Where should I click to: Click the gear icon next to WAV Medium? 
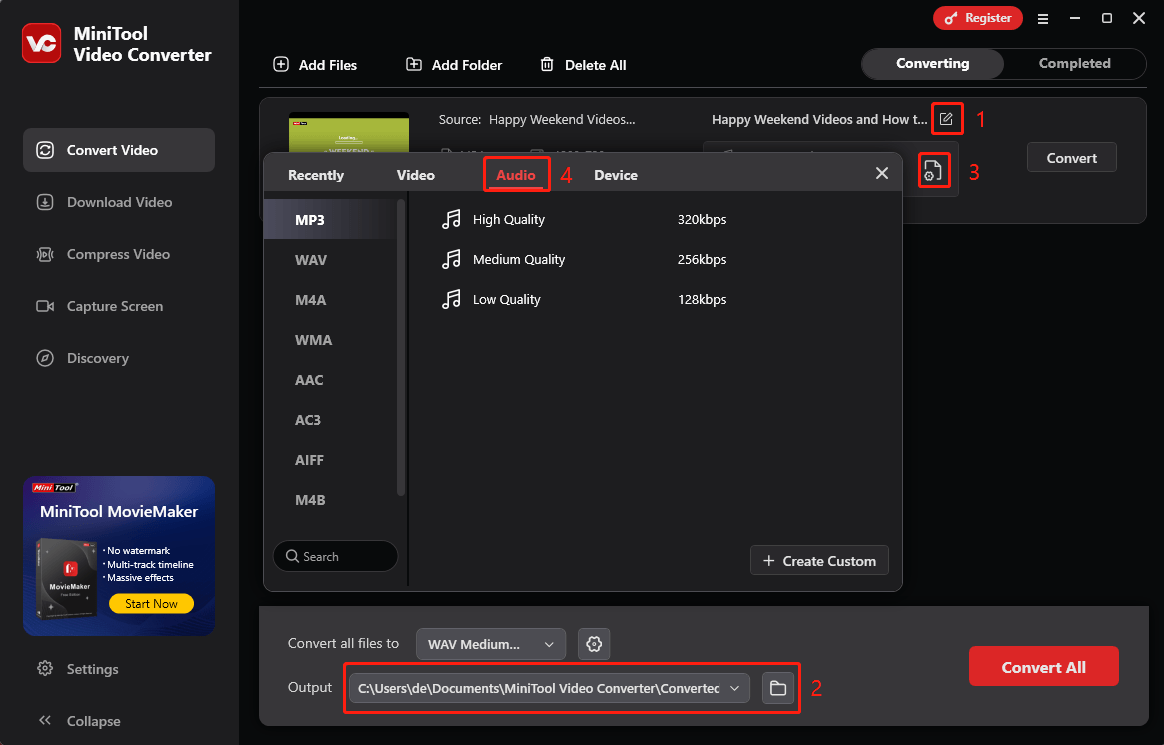(594, 644)
